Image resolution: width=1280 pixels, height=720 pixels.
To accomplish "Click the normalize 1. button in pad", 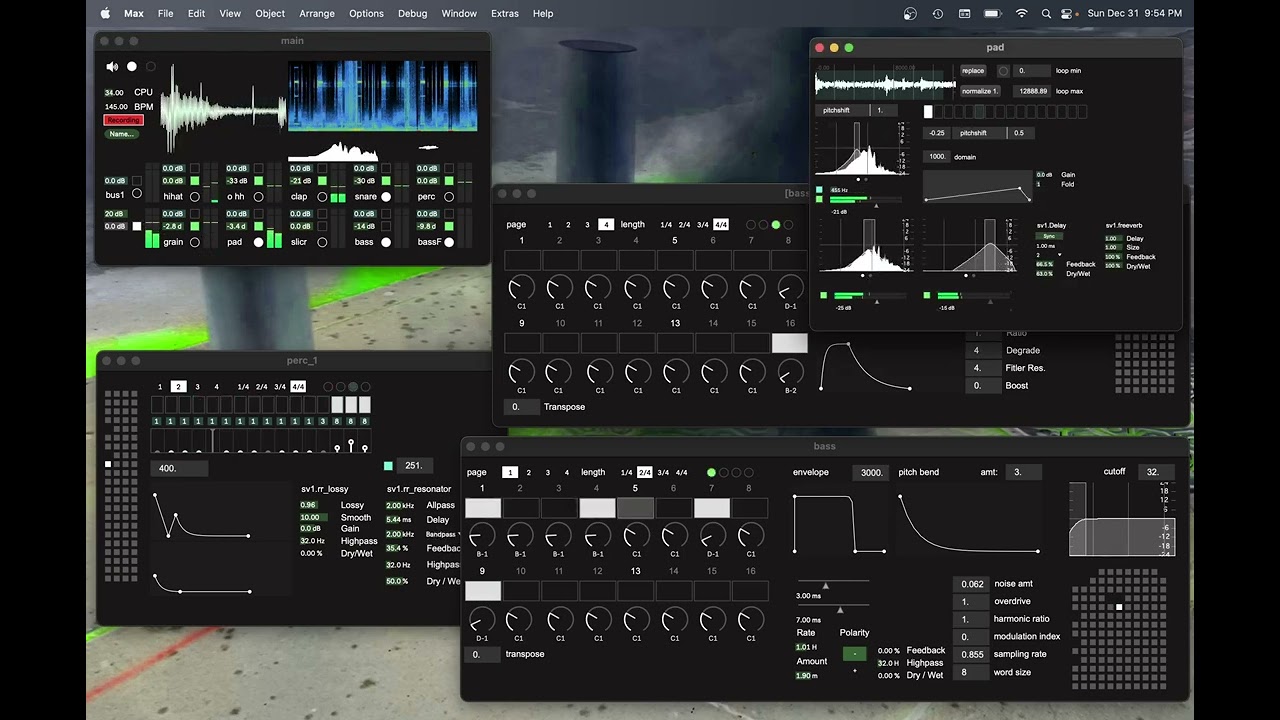I will pyautogui.click(x=981, y=91).
